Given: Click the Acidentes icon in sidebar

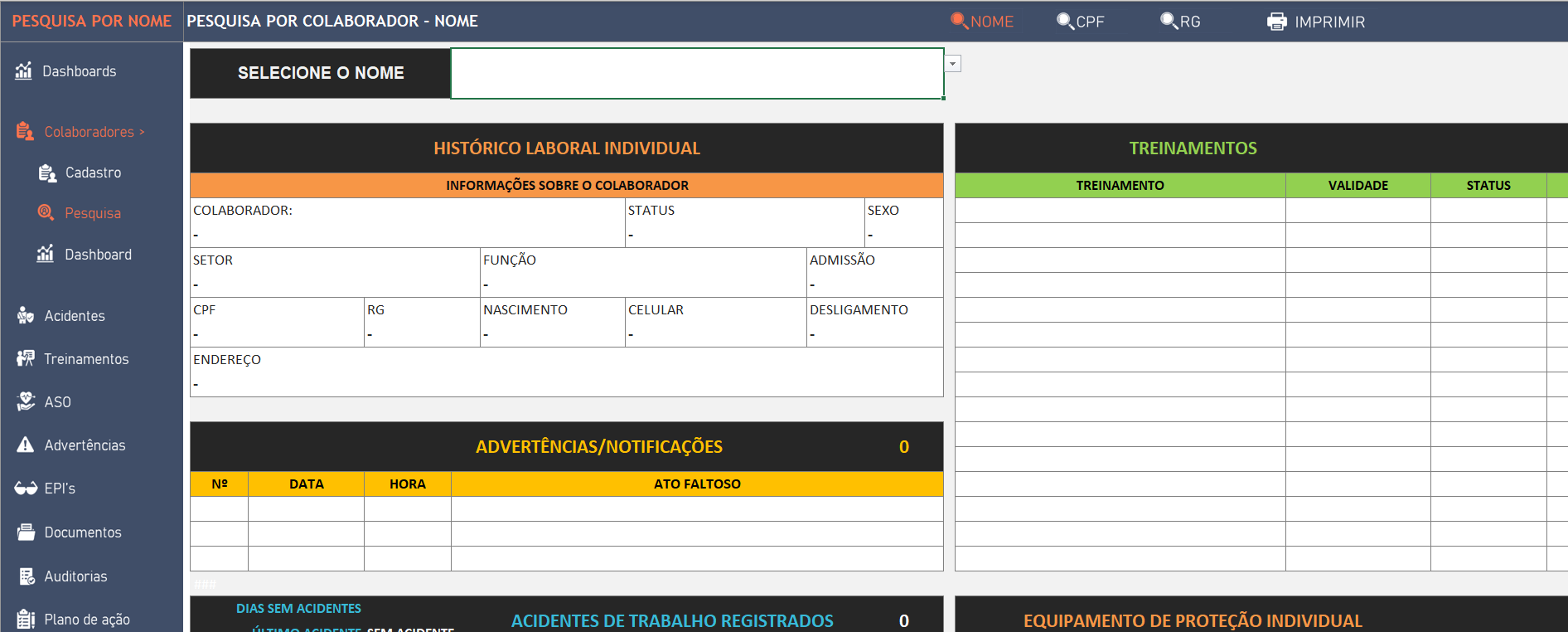Looking at the screenshot, I should pyautogui.click(x=26, y=316).
